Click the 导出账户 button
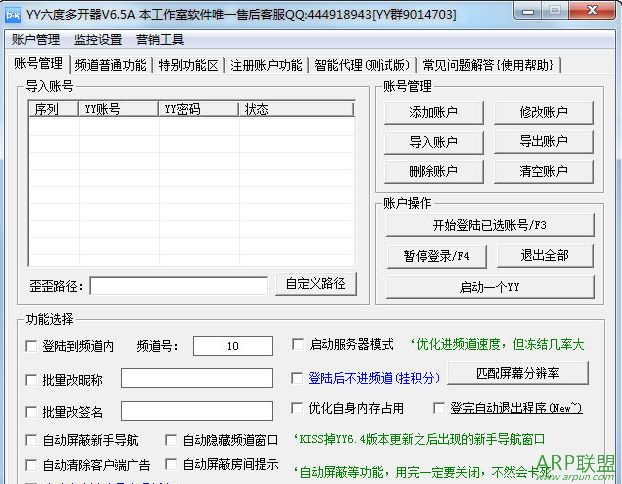Screen dimensions: 622x484 pyautogui.click(x=543, y=142)
